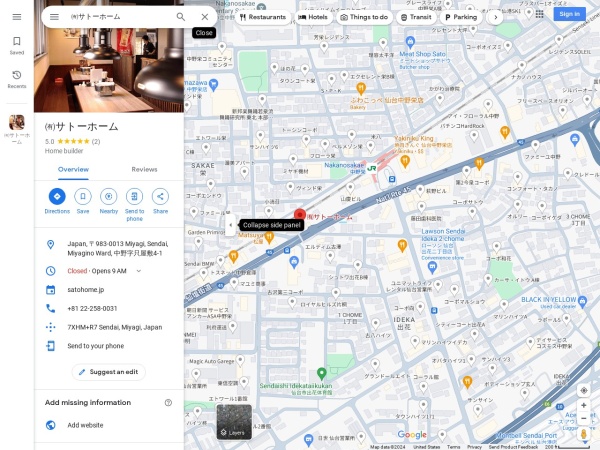600x450 pixels.
Task: Filter map by Things to do chip
Action: tap(364, 17)
